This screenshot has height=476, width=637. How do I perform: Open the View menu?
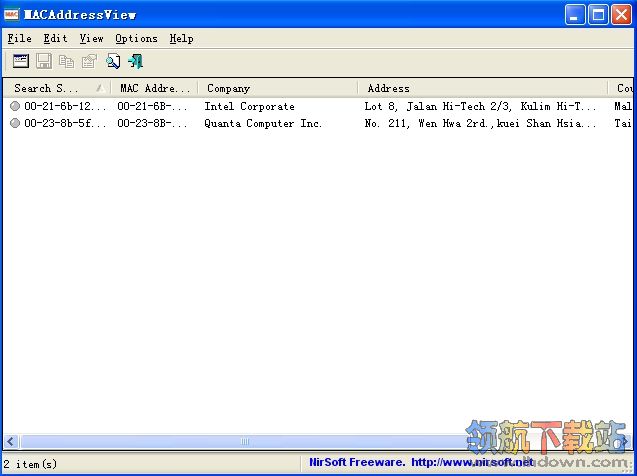91,39
